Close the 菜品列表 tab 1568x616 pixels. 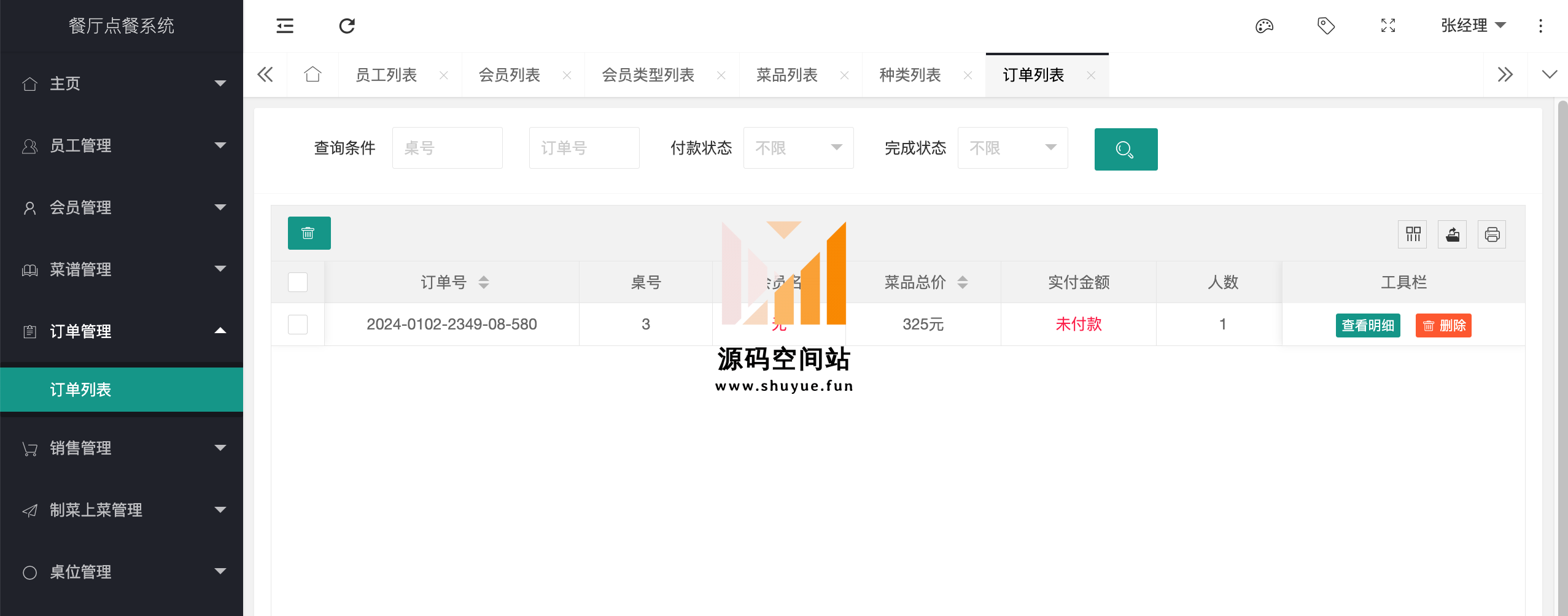pyautogui.click(x=845, y=75)
